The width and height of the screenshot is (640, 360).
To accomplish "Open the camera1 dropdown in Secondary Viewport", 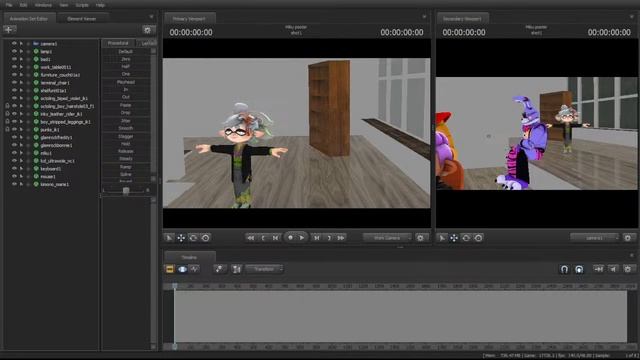I will tap(595, 238).
